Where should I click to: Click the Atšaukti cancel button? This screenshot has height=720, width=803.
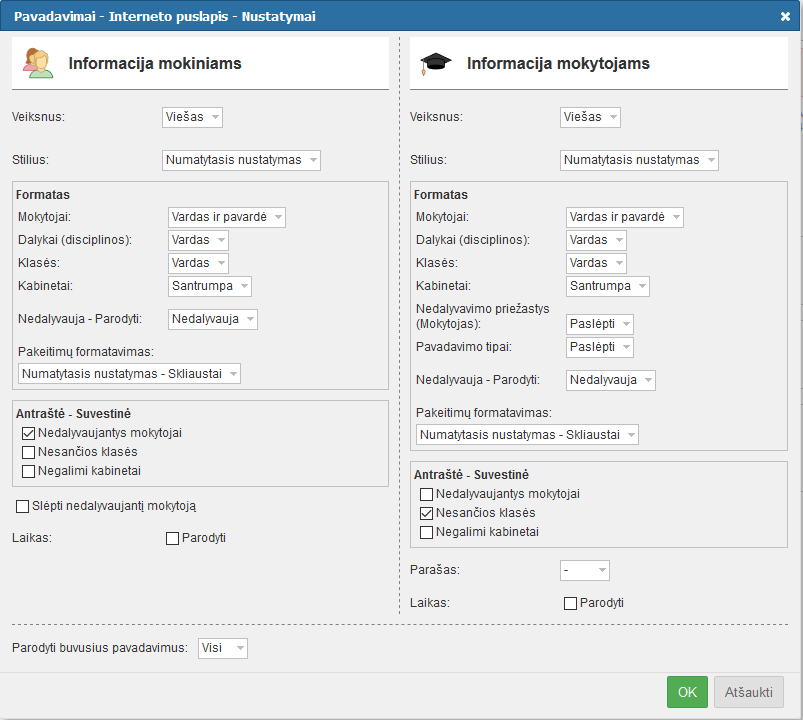[x=748, y=692]
